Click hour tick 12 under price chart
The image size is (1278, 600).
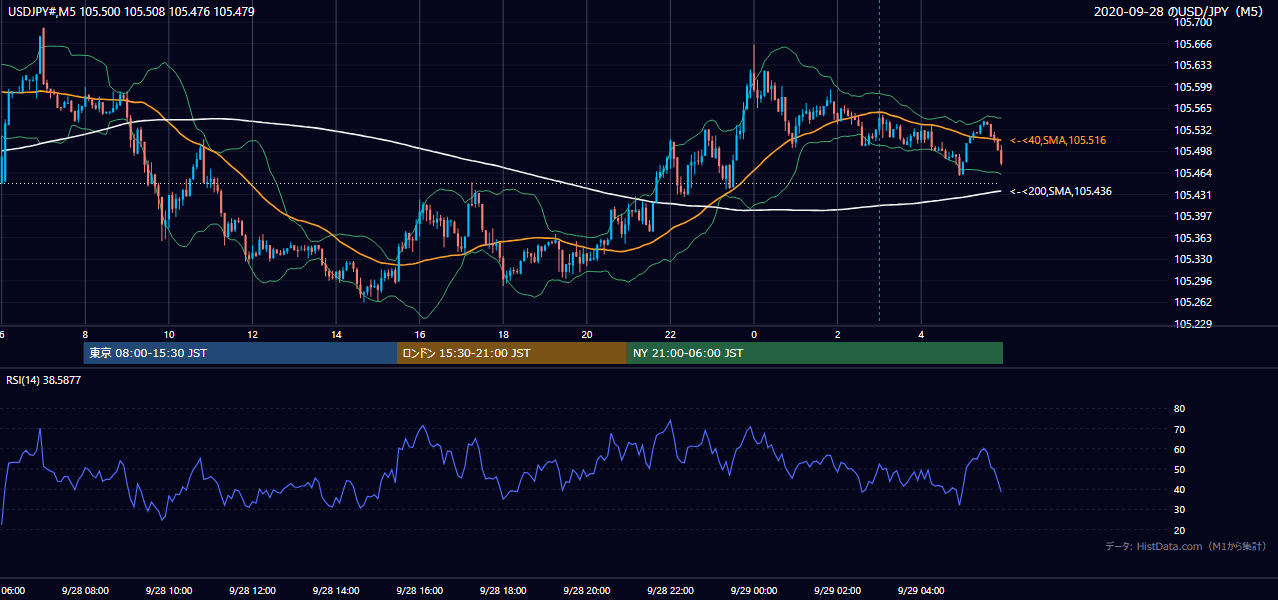tap(252, 334)
